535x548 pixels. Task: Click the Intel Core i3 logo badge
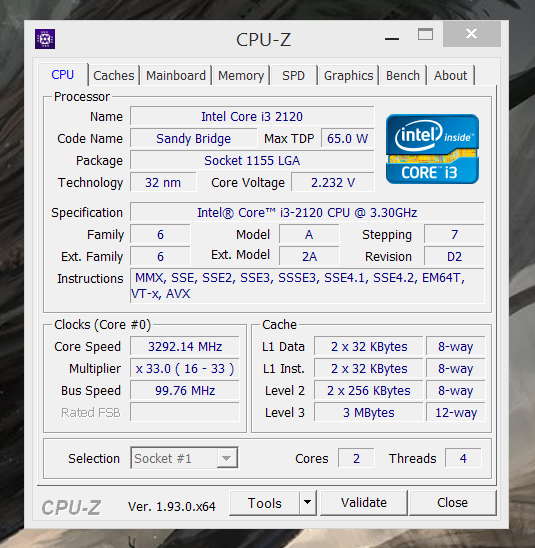[x=432, y=149]
